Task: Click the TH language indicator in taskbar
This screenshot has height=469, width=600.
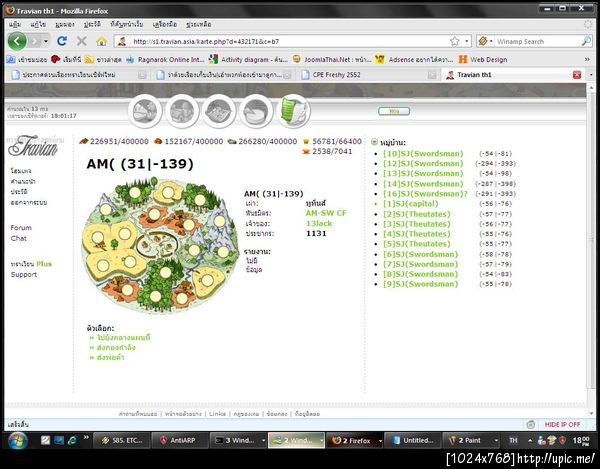Action: pyautogui.click(x=513, y=441)
